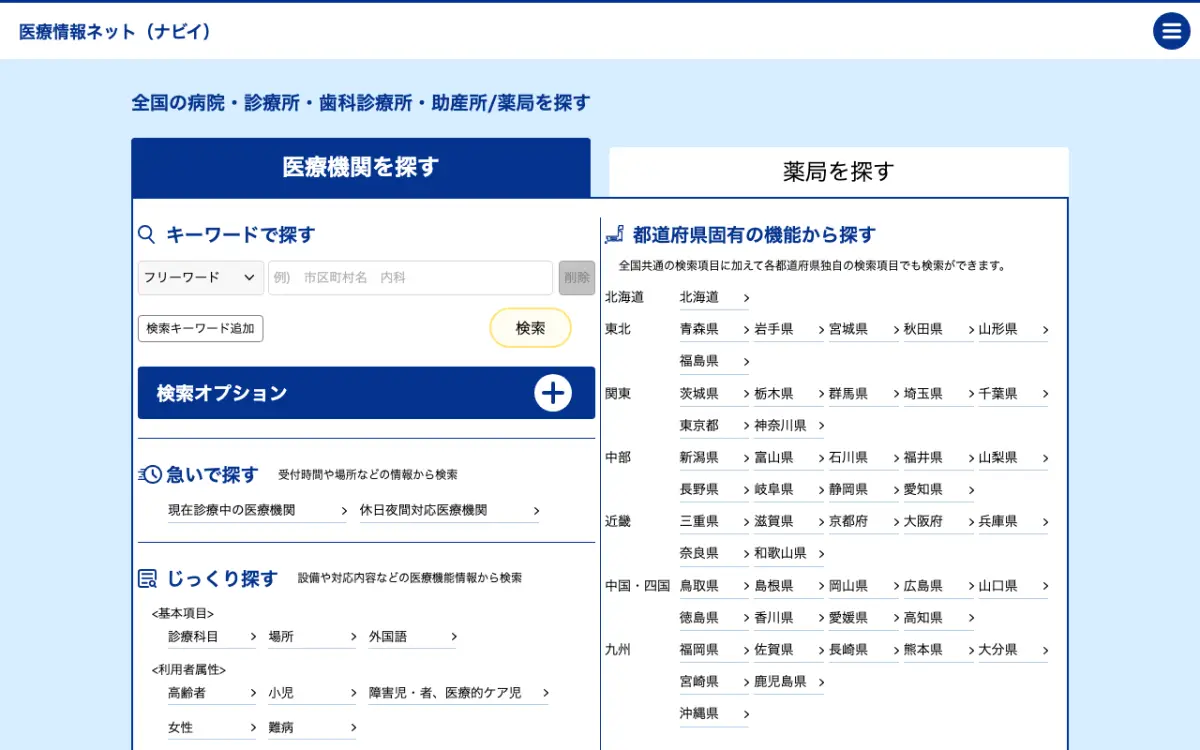
Task: Choose 石川県 prefecture link
Action: tap(864, 458)
